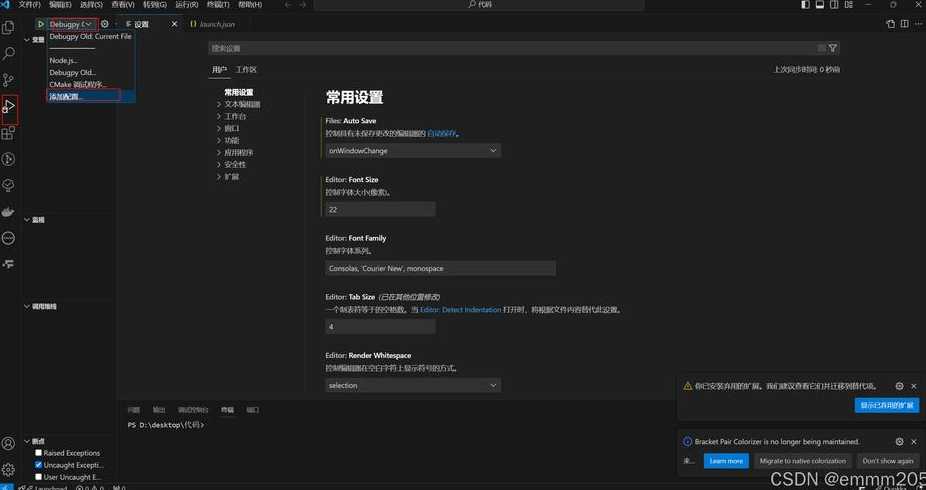Open the Explorer view in activity bar
926x490 pixels.
(8, 27)
